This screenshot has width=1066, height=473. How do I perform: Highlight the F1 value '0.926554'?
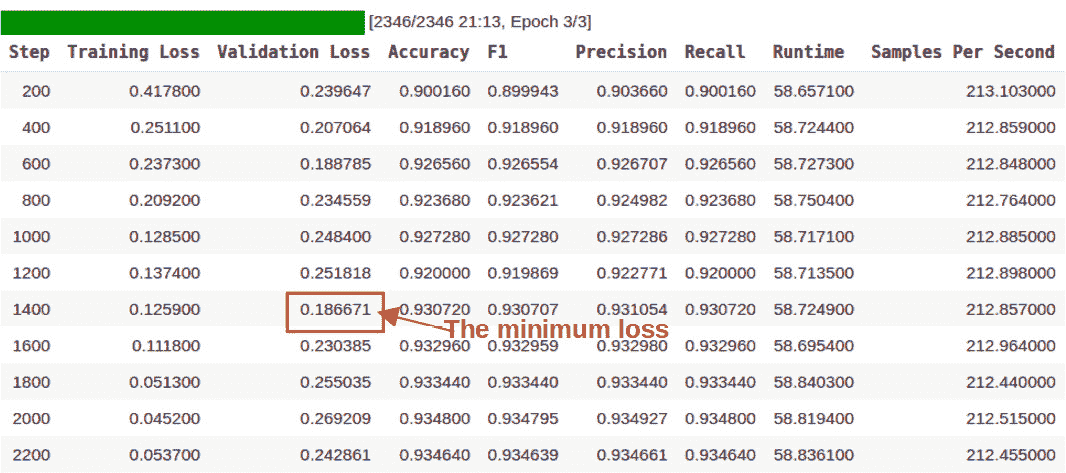tap(523, 164)
